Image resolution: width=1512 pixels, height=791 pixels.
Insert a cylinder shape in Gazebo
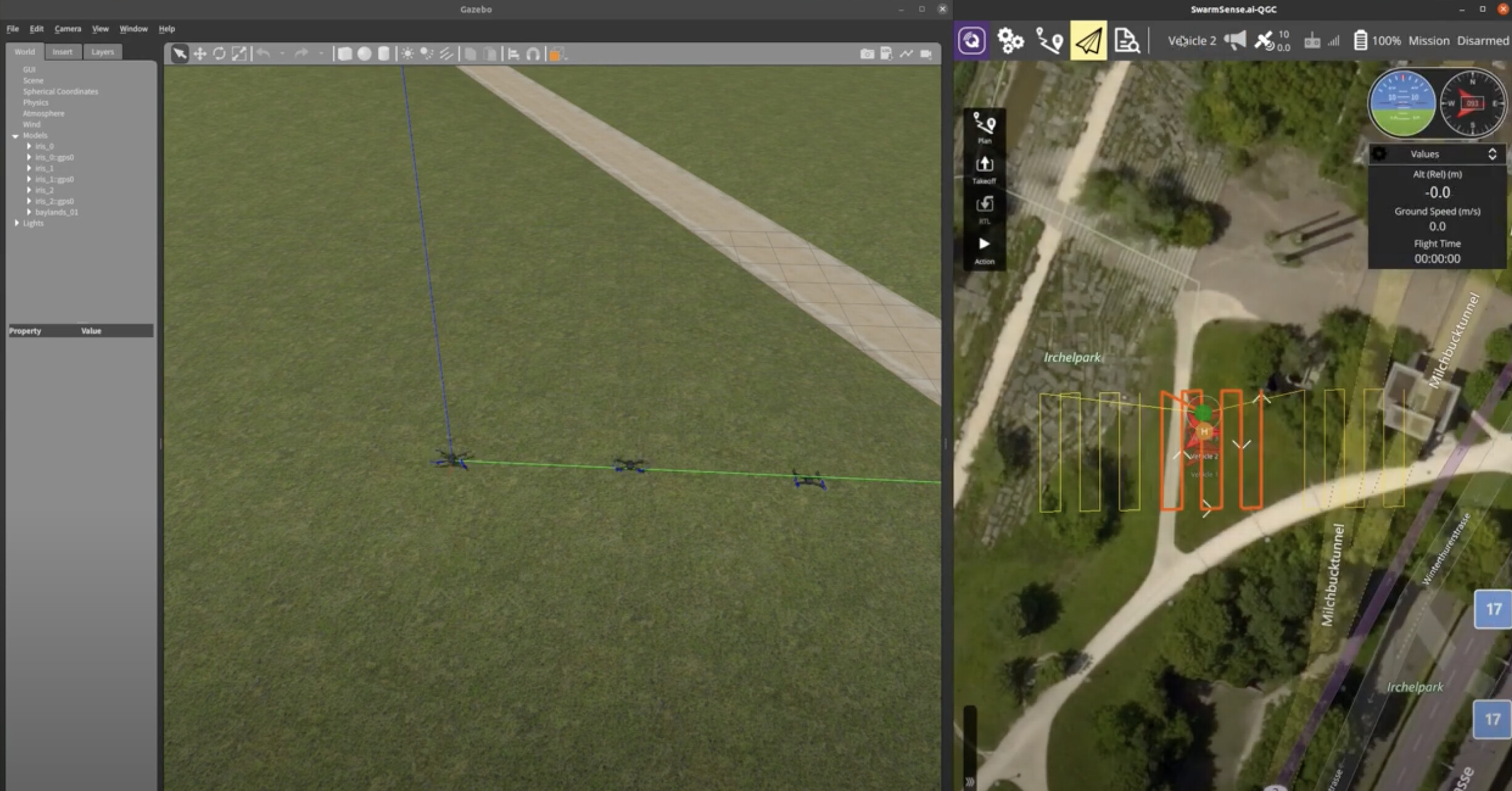tap(384, 54)
